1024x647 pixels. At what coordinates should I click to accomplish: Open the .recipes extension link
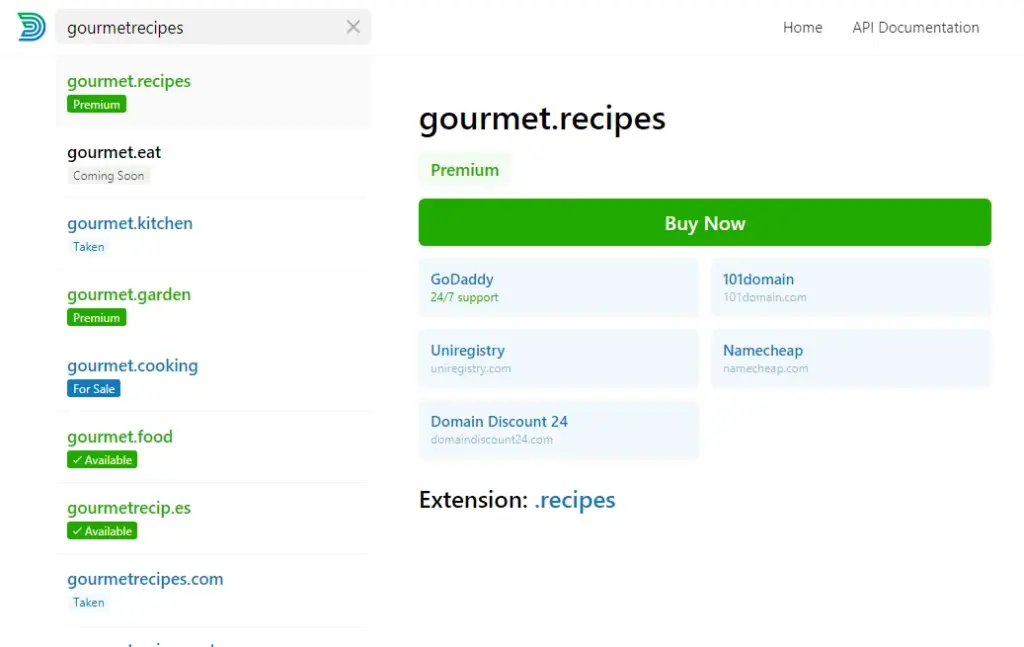pos(575,500)
